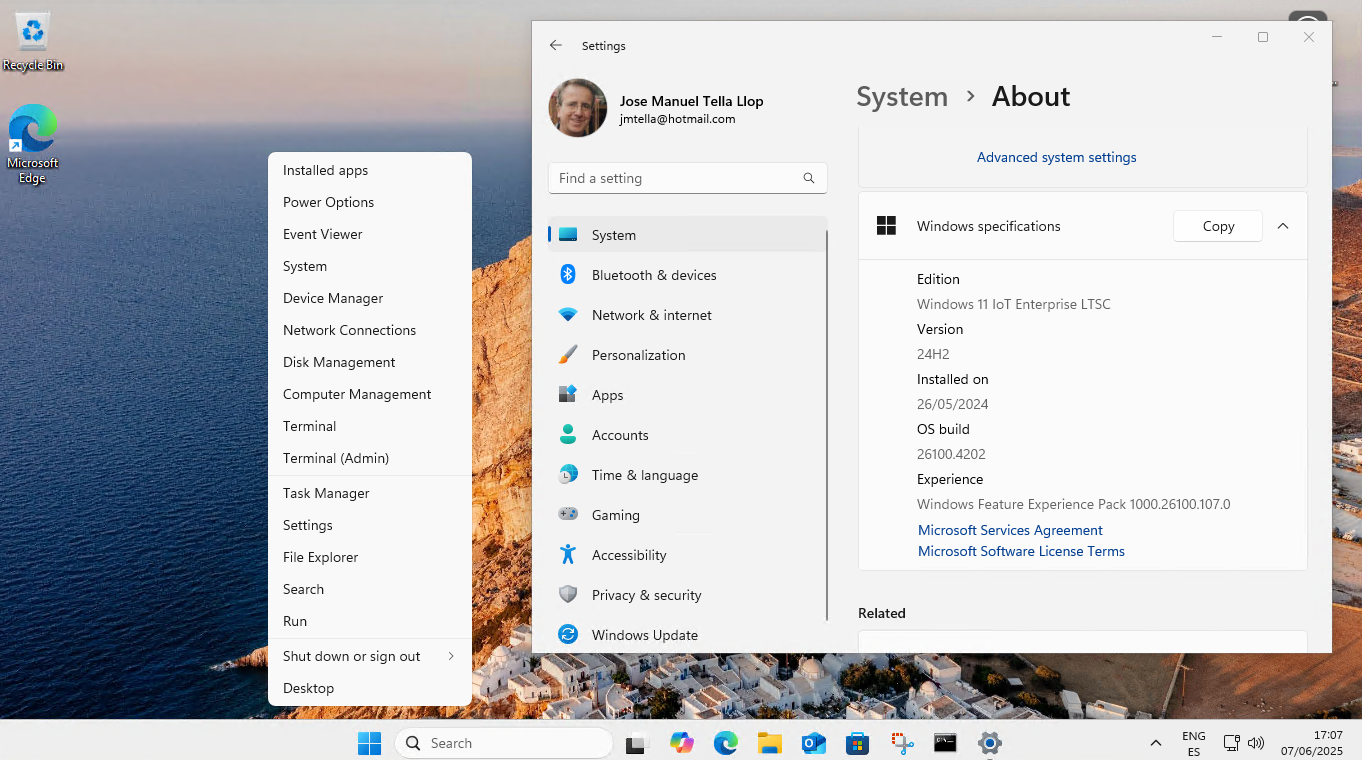Choose Settings in the context menu
The width and height of the screenshot is (1362, 760).
[x=369, y=525]
